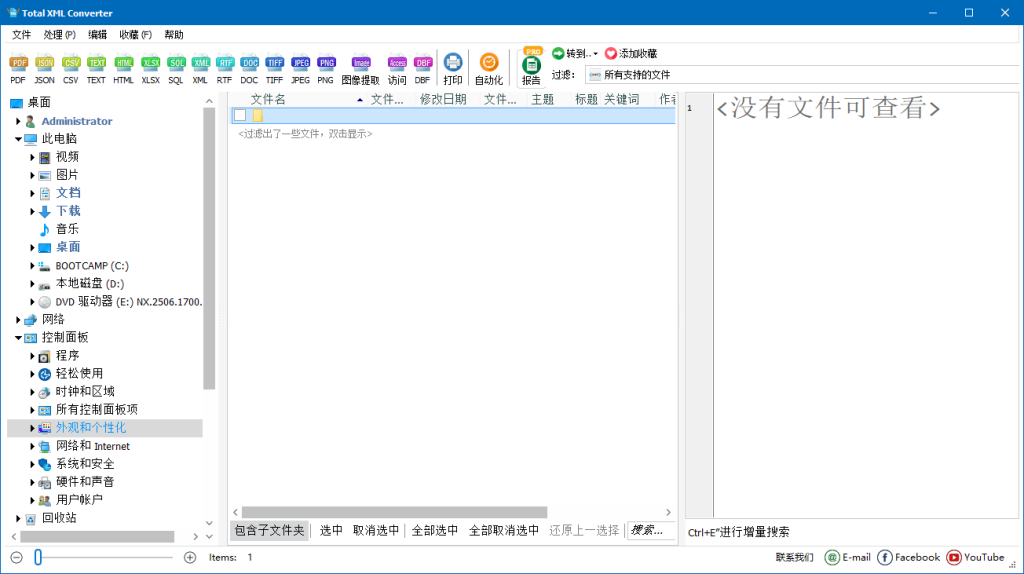The image size is (1024, 574).
Task: Open the 帮助 menu
Action: (x=174, y=35)
